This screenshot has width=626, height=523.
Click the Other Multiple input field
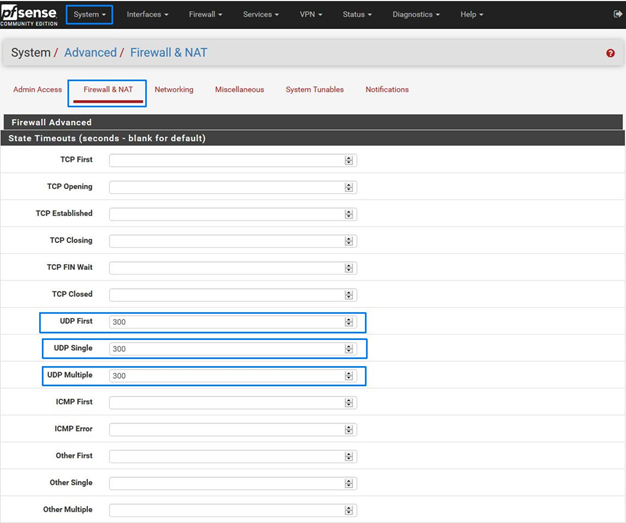[233, 510]
